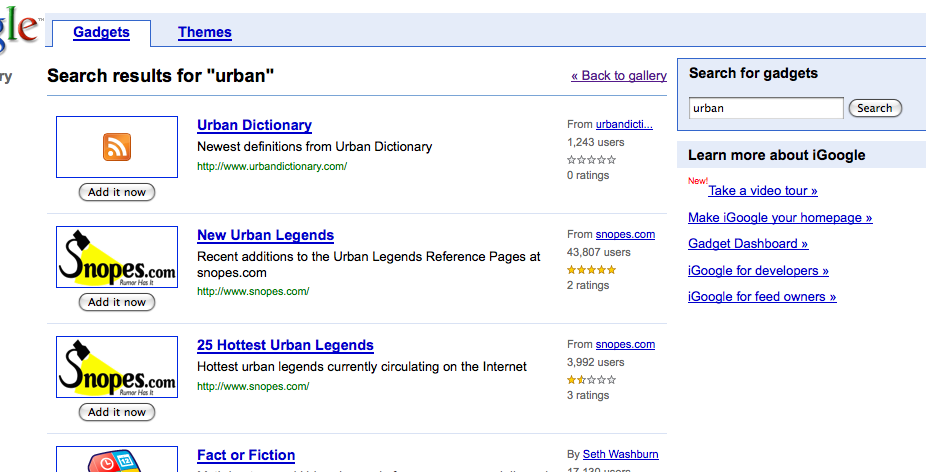Take a video tour of iGoogle
This screenshot has height=472, width=926.
[x=763, y=191]
